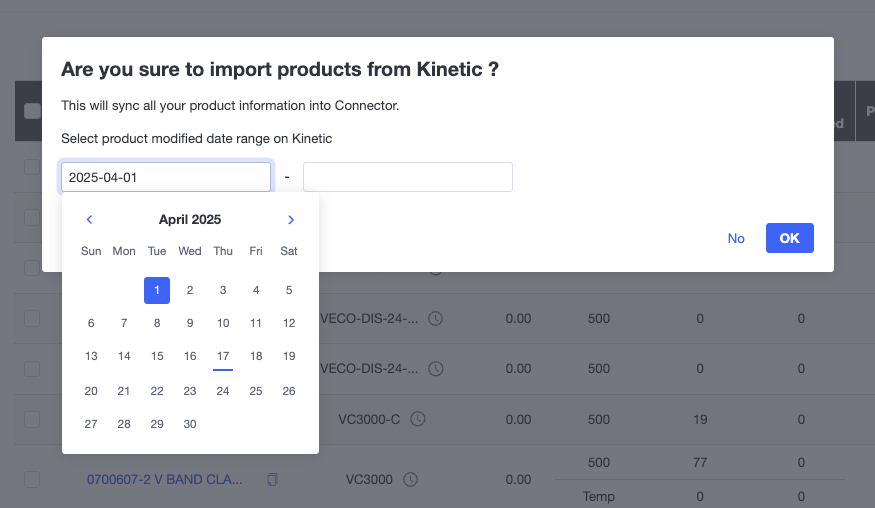875x508 pixels.
Task: Click value 77 in VC3000 row
Action: point(700,462)
